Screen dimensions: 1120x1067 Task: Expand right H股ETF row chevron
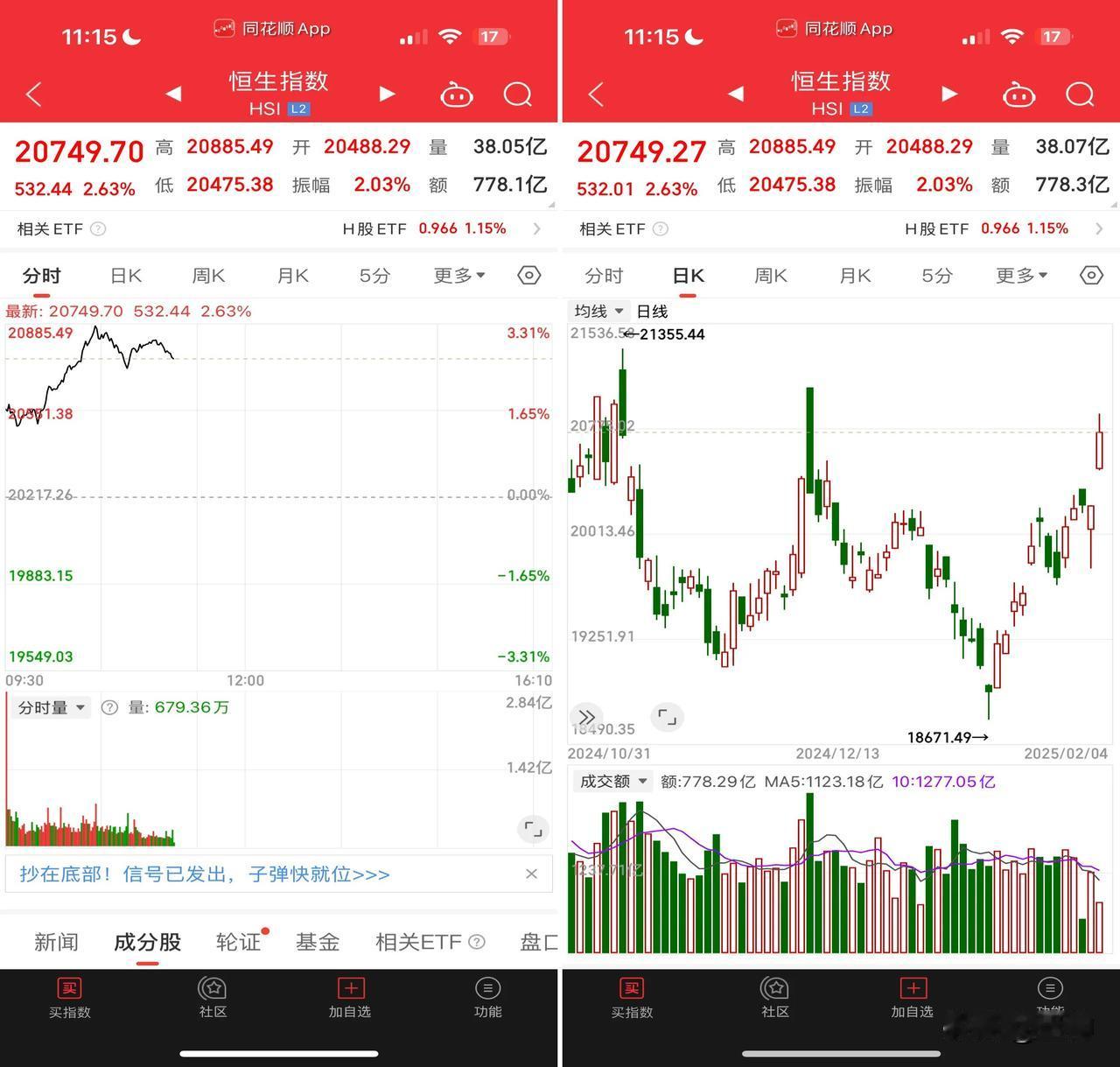point(1099,229)
